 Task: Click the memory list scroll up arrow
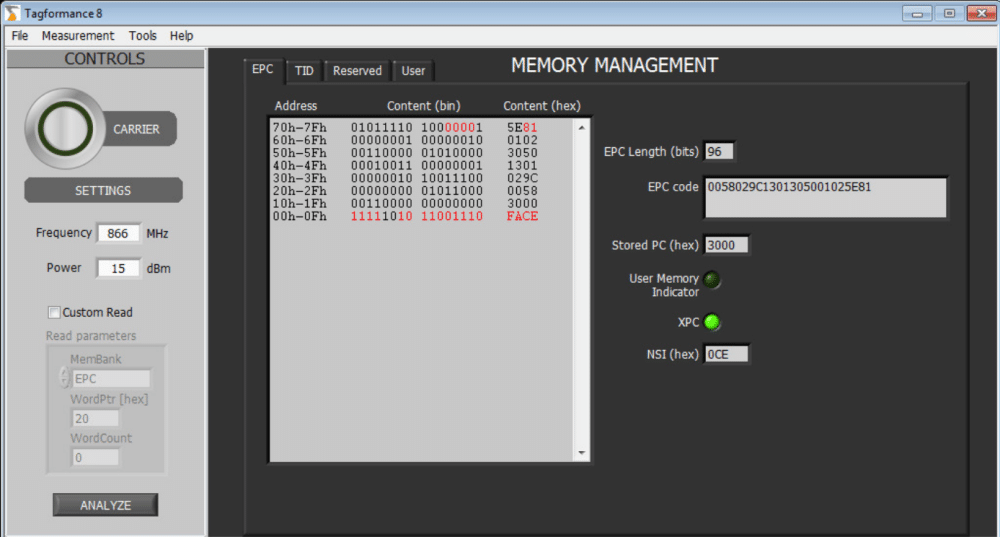click(x=582, y=128)
